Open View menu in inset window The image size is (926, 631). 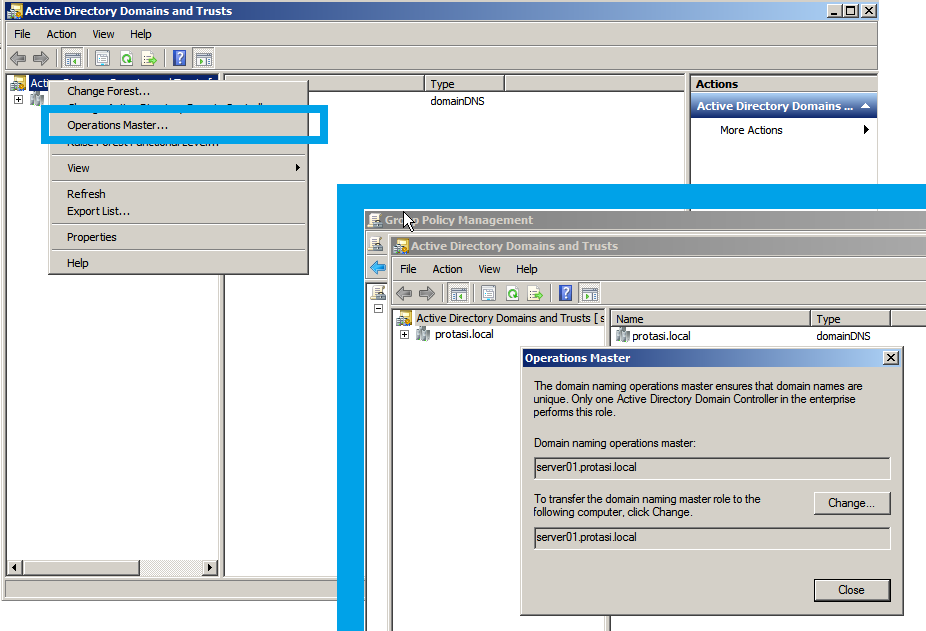[489, 269]
